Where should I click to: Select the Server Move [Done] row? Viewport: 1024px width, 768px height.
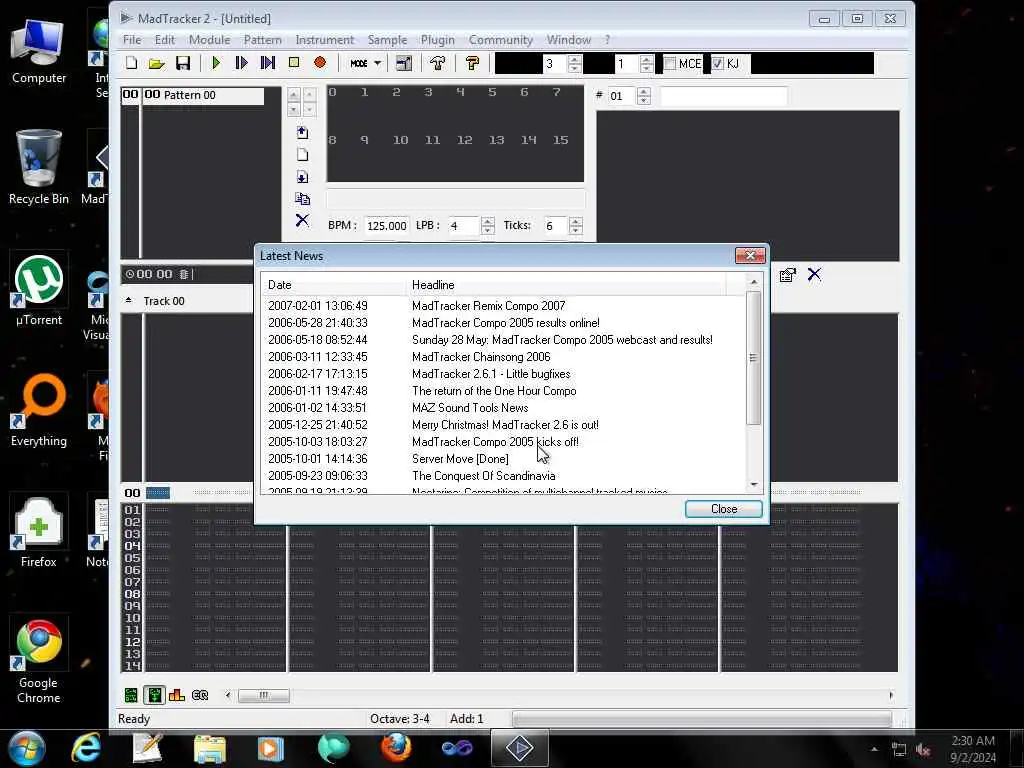coord(503,459)
